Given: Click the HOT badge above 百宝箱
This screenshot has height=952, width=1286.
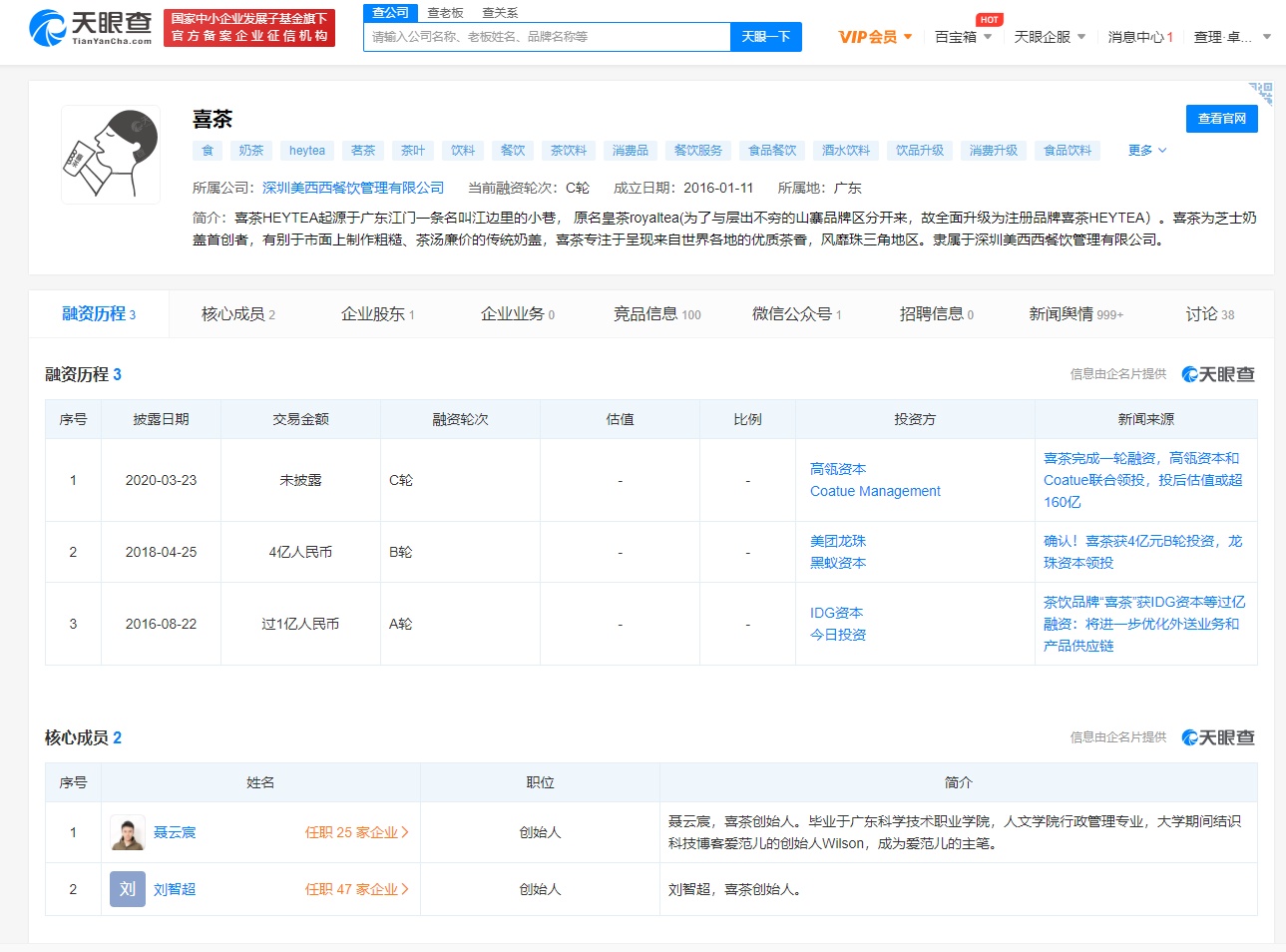Looking at the screenshot, I should [990, 20].
